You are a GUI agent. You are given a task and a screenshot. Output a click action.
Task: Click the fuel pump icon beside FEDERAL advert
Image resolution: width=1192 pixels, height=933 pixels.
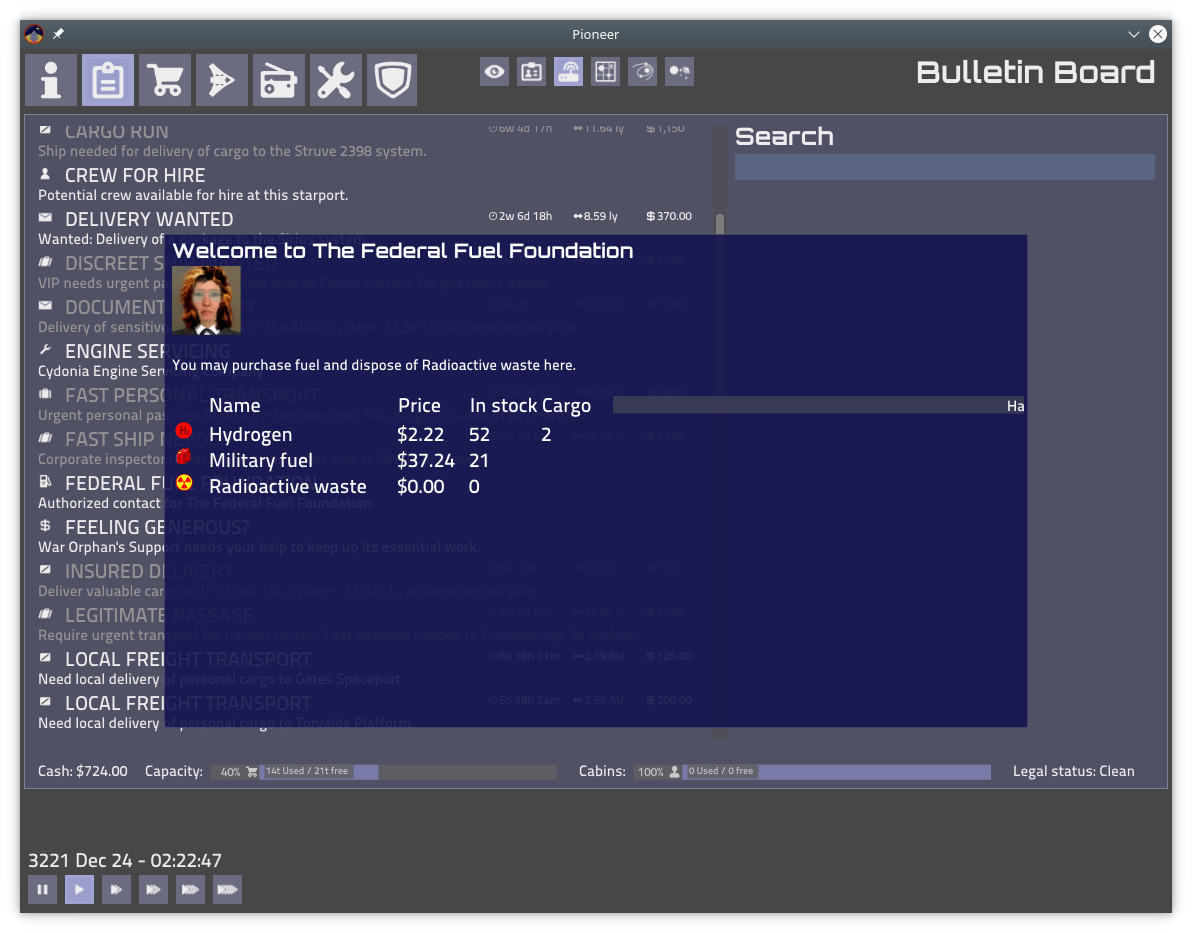46,481
